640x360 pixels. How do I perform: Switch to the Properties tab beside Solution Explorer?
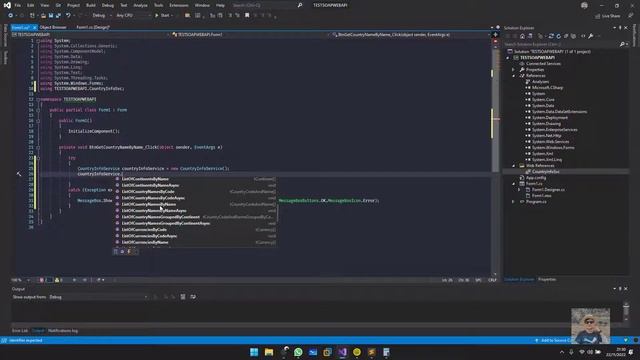coord(547,280)
